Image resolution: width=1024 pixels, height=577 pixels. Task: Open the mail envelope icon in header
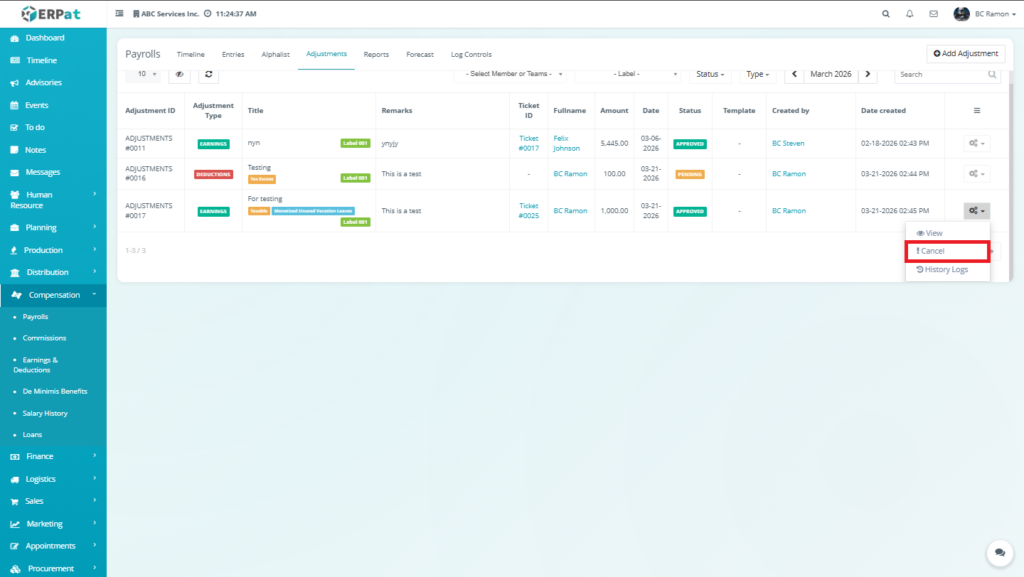pos(933,14)
